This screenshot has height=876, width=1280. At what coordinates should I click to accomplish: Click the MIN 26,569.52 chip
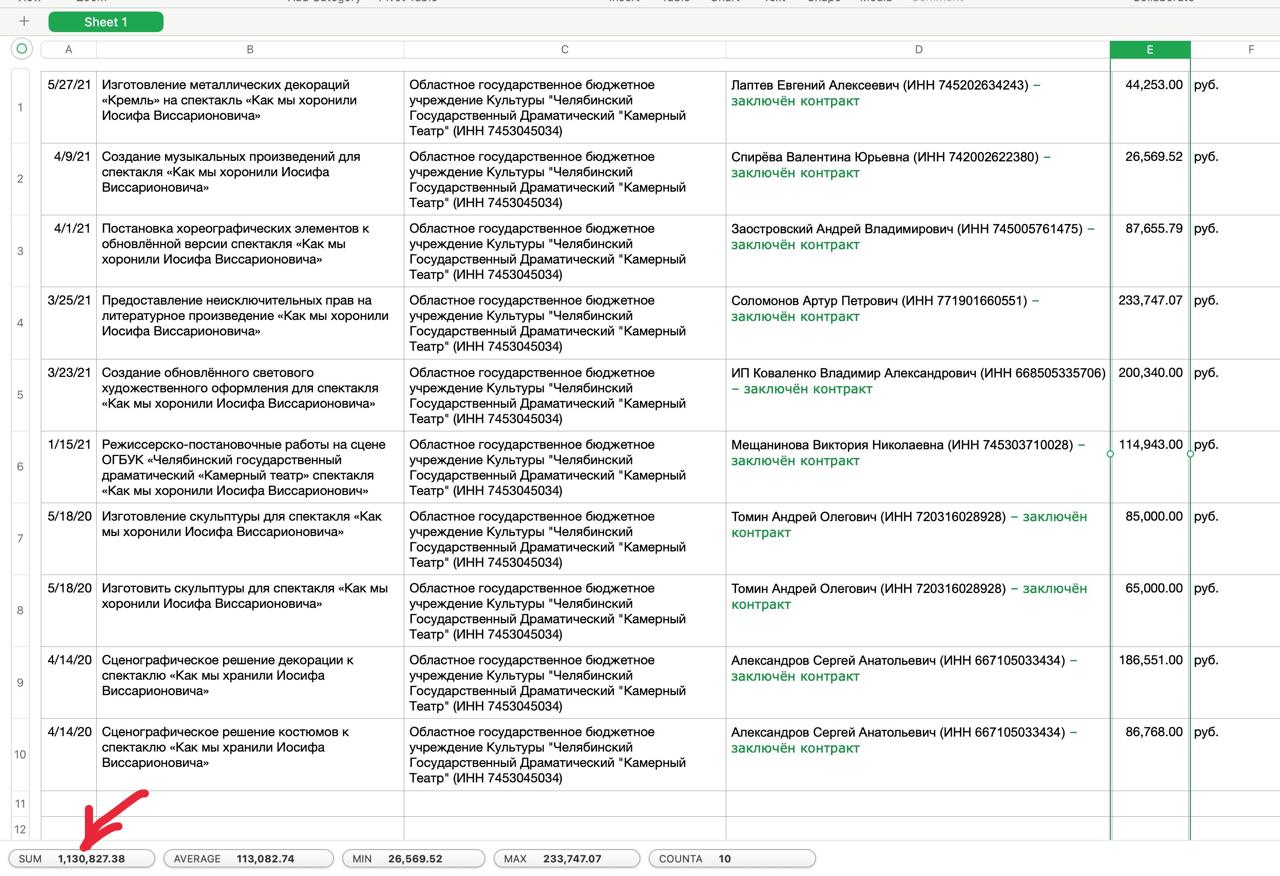[x=412, y=858]
